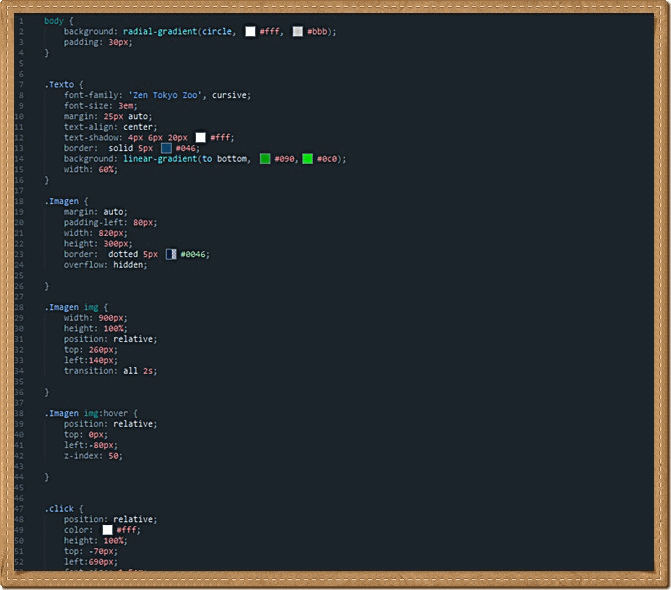Click the #090 hex text
This screenshot has width=671, height=590.
point(285,159)
